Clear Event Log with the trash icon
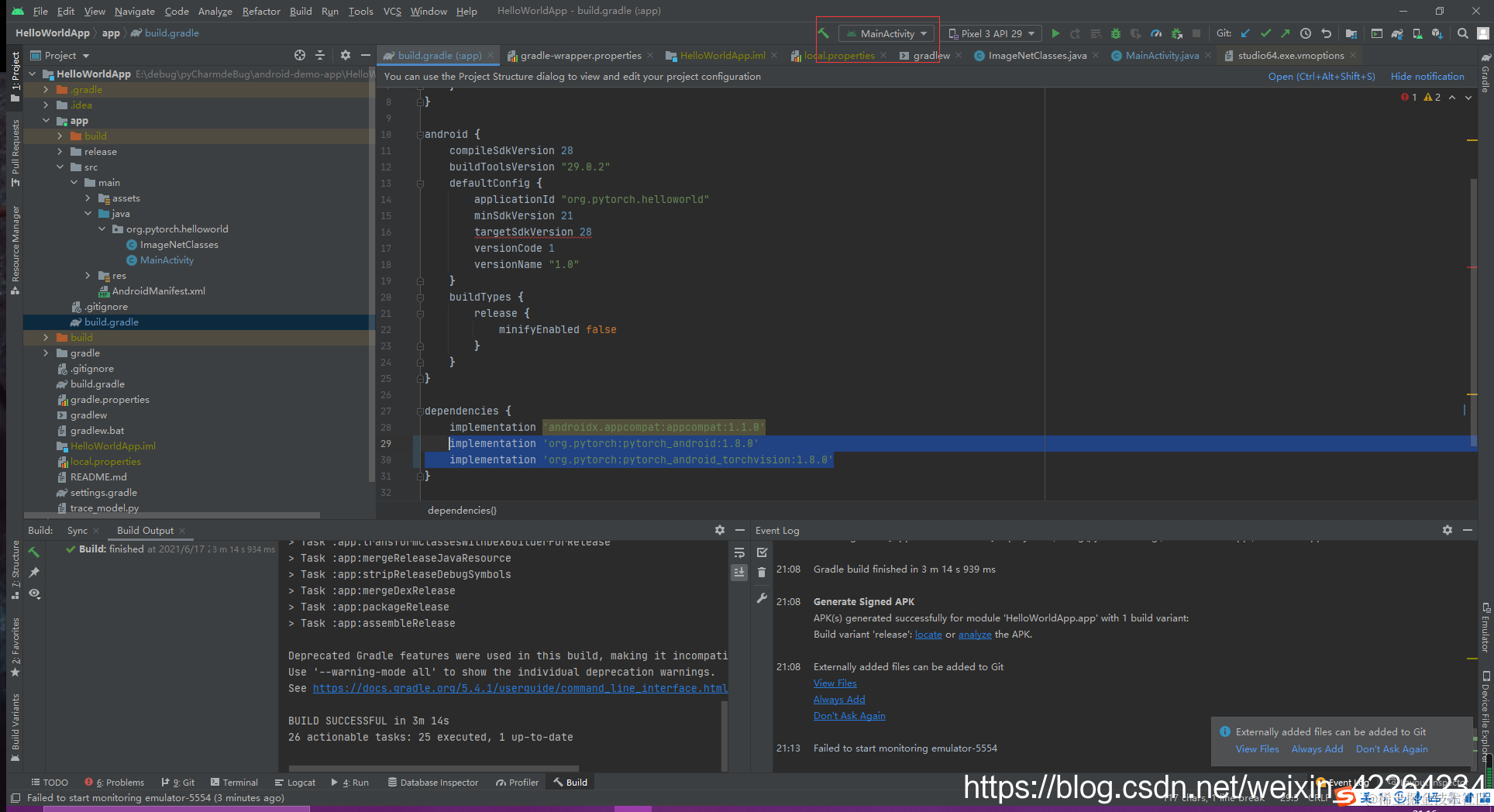The height and width of the screenshot is (812, 1494). (762, 573)
